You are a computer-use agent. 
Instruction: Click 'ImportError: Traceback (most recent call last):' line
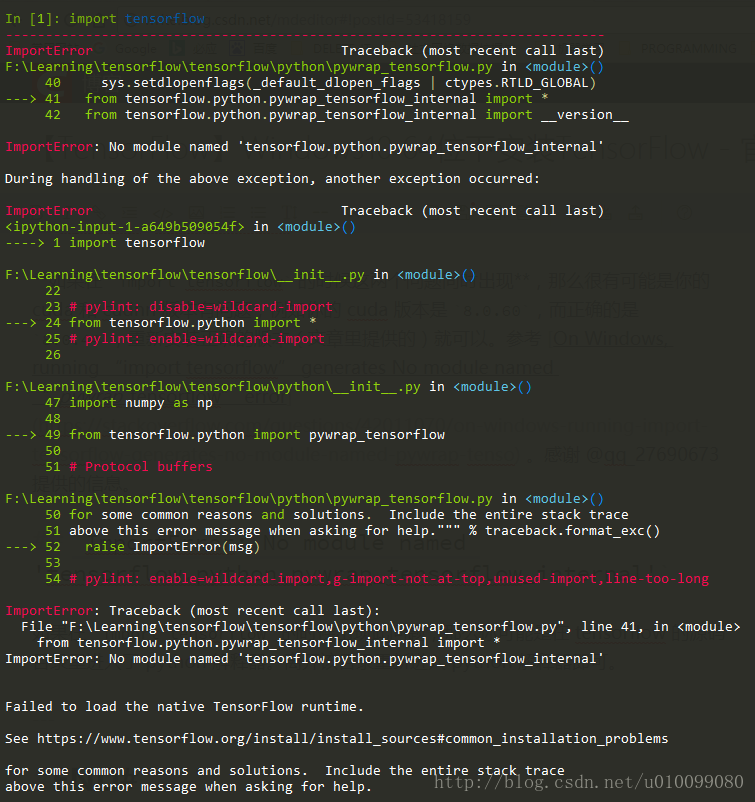[x=193, y=611]
